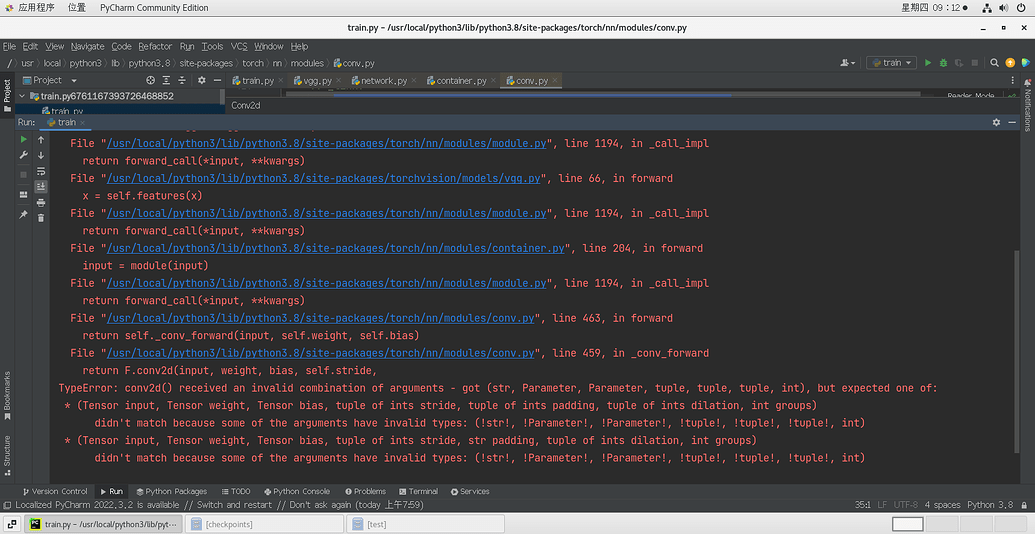
Task: Close the 'train' Run tab
Action: (83, 122)
